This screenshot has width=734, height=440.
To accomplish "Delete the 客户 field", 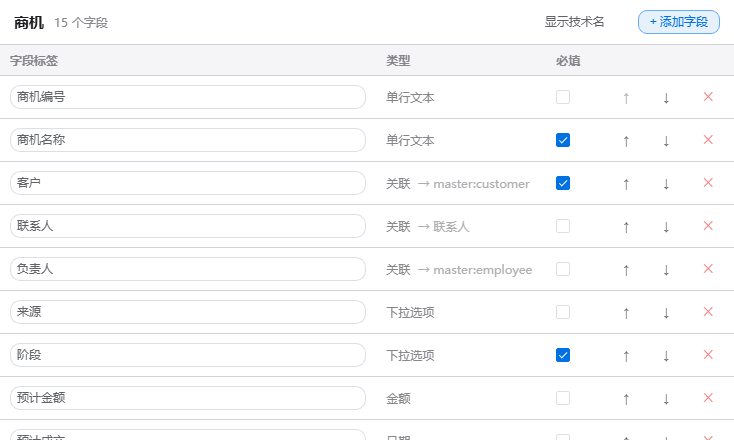I will (x=708, y=183).
